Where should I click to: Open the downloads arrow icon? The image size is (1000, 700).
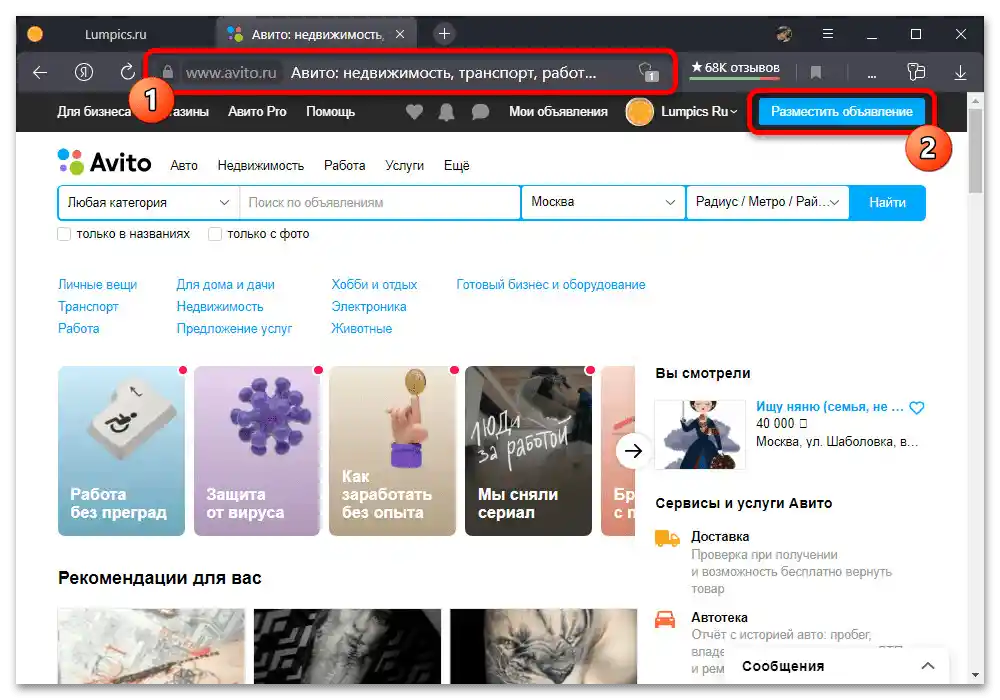(x=960, y=73)
